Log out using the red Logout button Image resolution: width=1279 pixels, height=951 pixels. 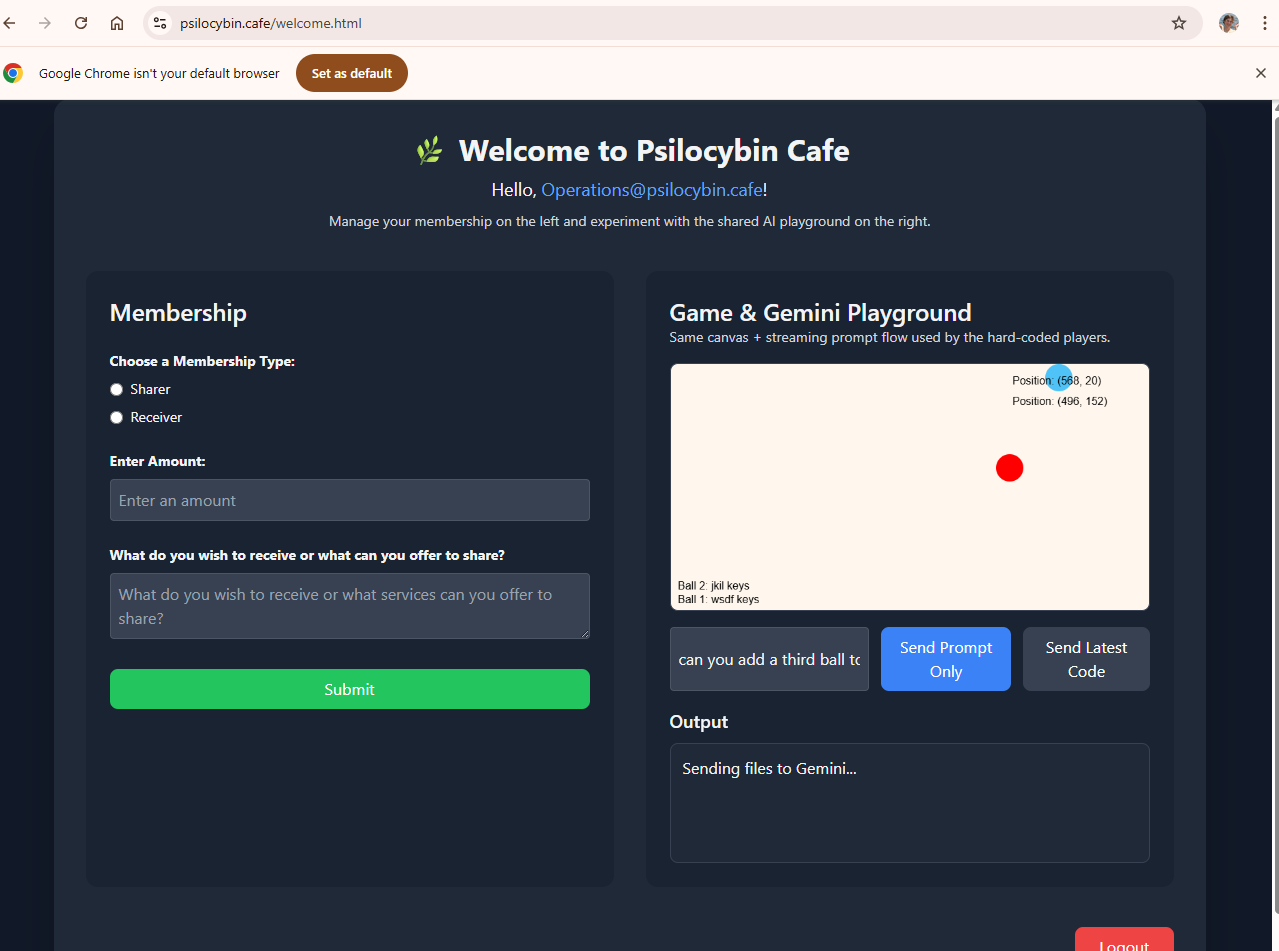click(1123, 941)
